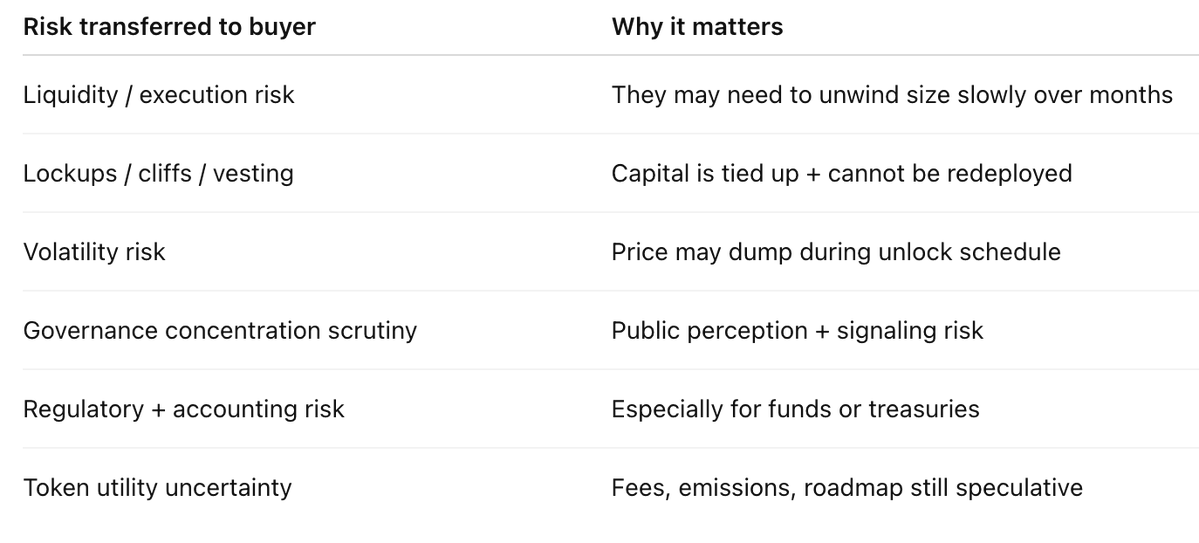Click "Especially for funds or treasuries" cell

click(x=795, y=409)
